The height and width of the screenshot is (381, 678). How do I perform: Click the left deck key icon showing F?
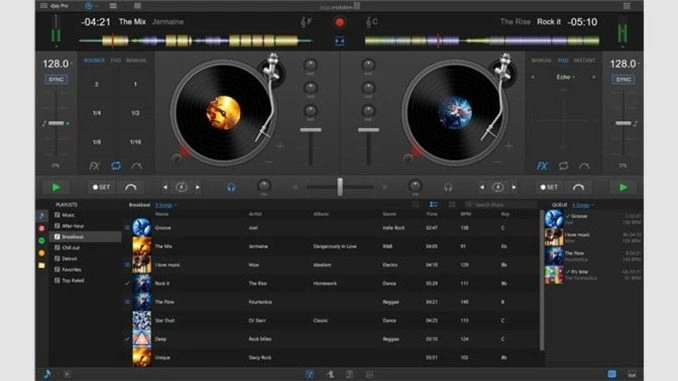tap(306, 22)
